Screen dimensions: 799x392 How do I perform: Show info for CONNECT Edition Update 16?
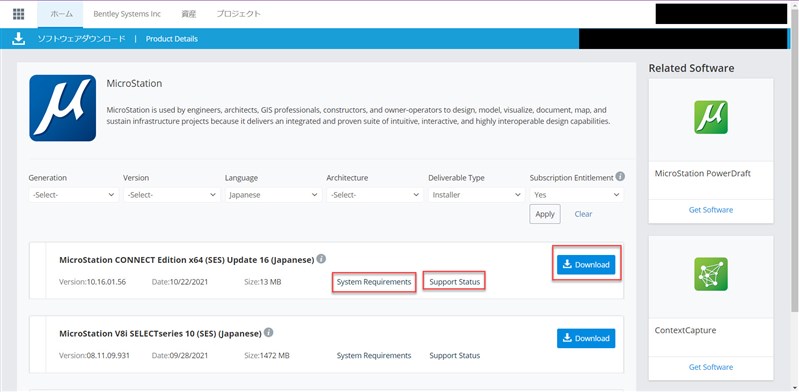(x=321, y=259)
